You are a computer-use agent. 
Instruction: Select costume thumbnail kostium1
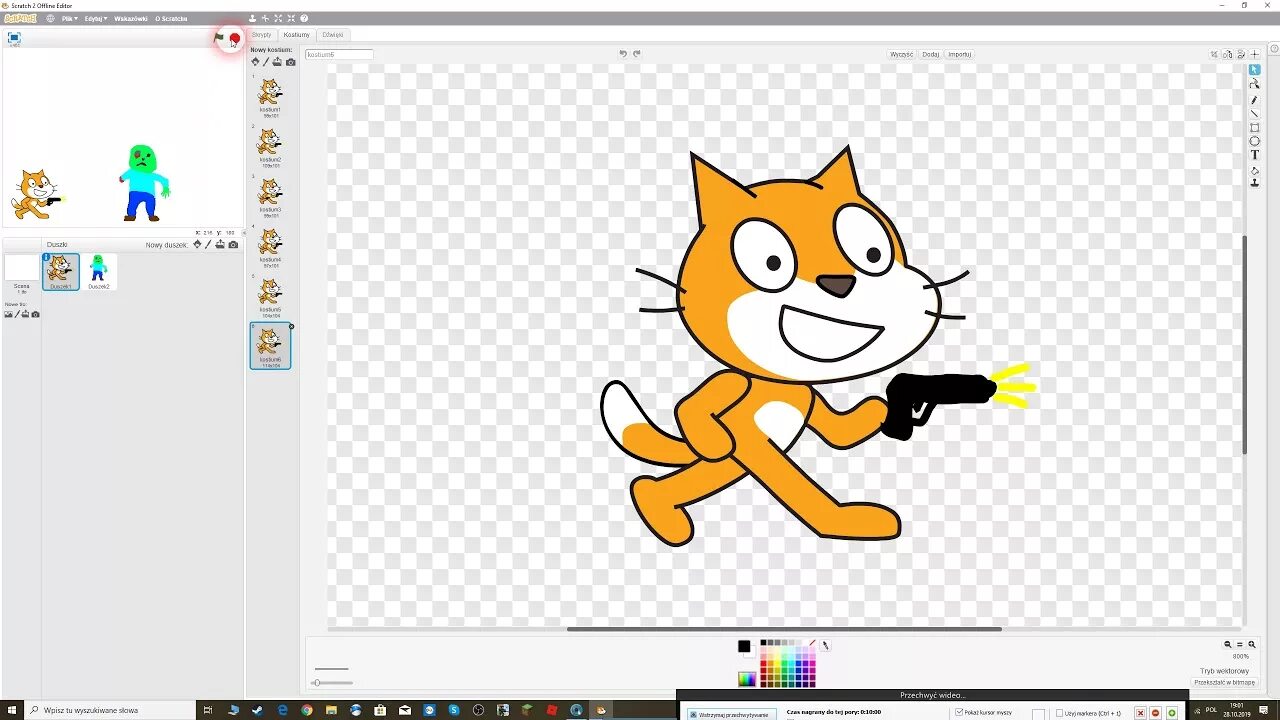270,96
